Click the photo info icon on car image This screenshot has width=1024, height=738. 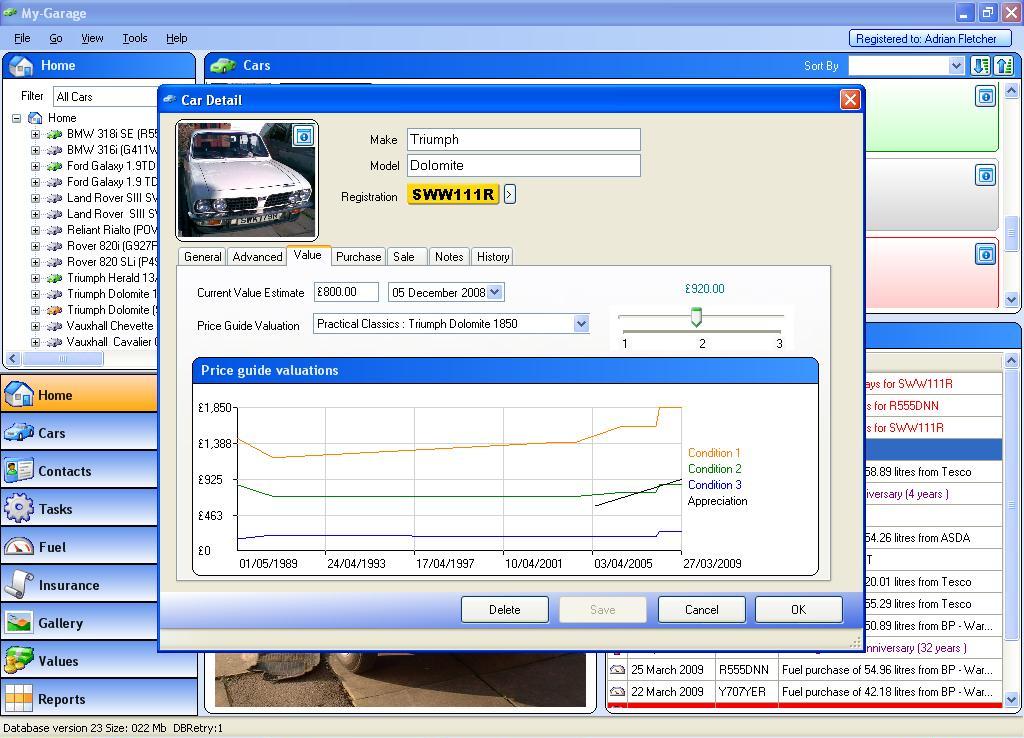click(x=303, y=136)
